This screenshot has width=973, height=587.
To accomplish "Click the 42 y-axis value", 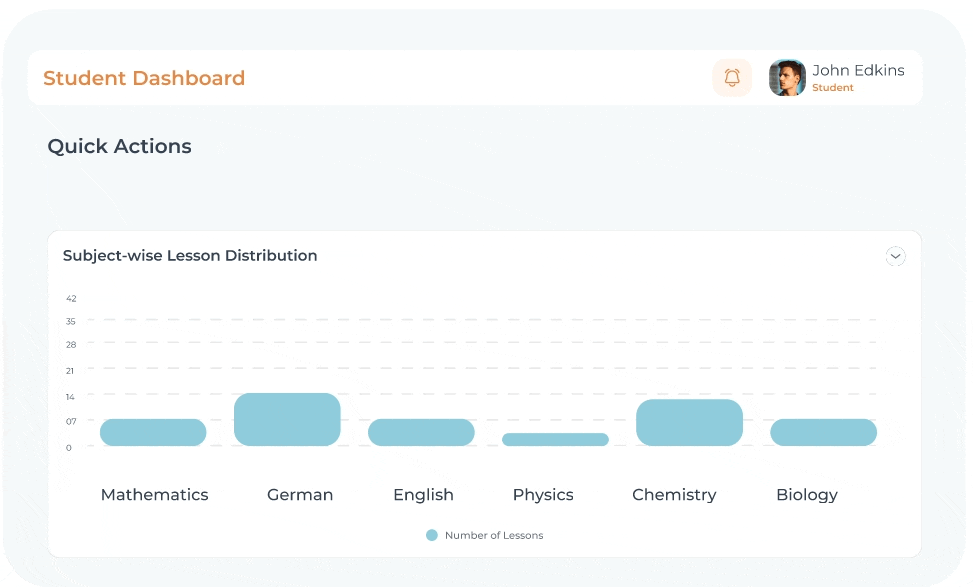I will point(71,298).
